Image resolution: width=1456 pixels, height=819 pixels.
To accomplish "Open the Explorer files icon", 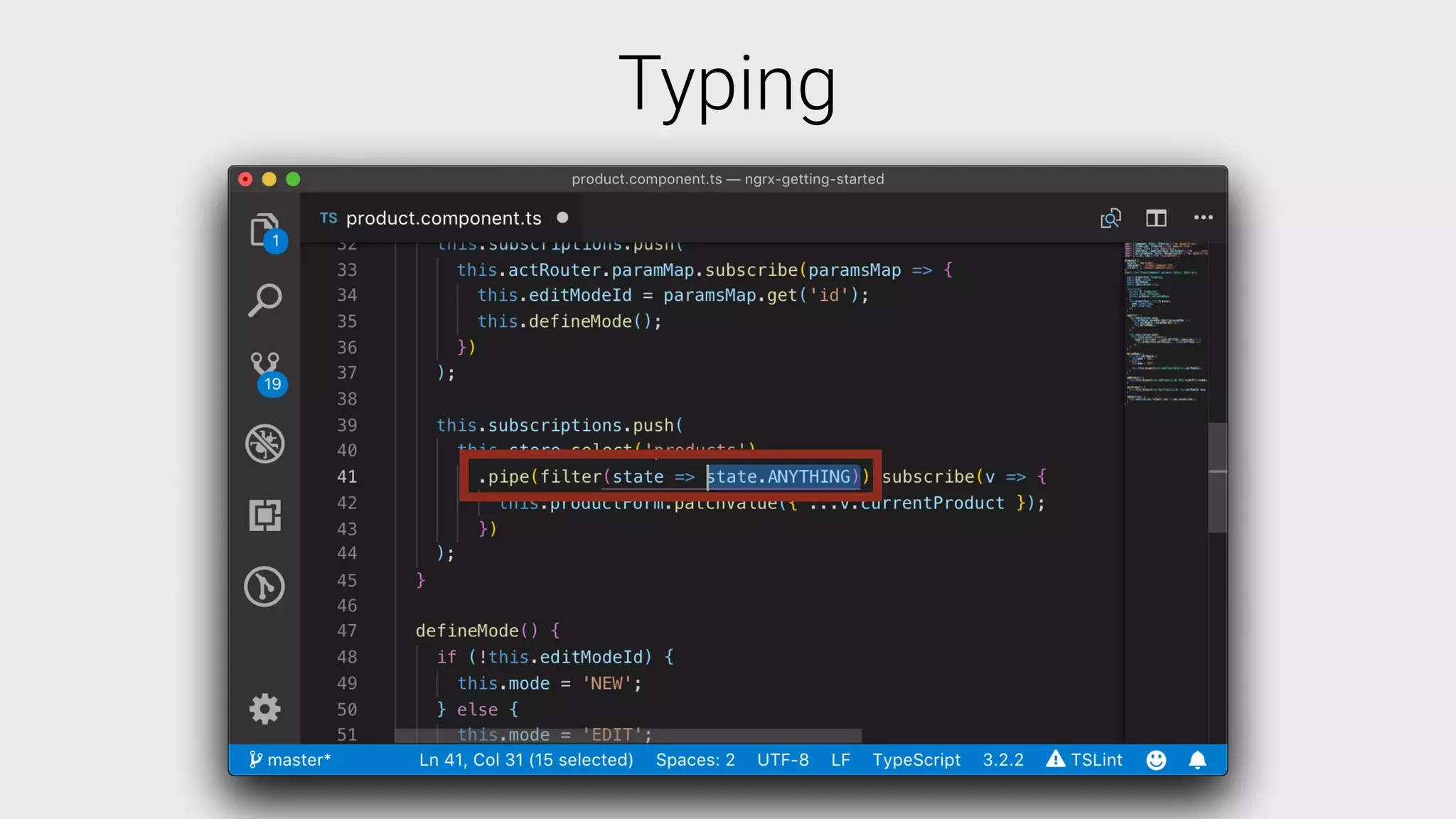I will (264, 230).
